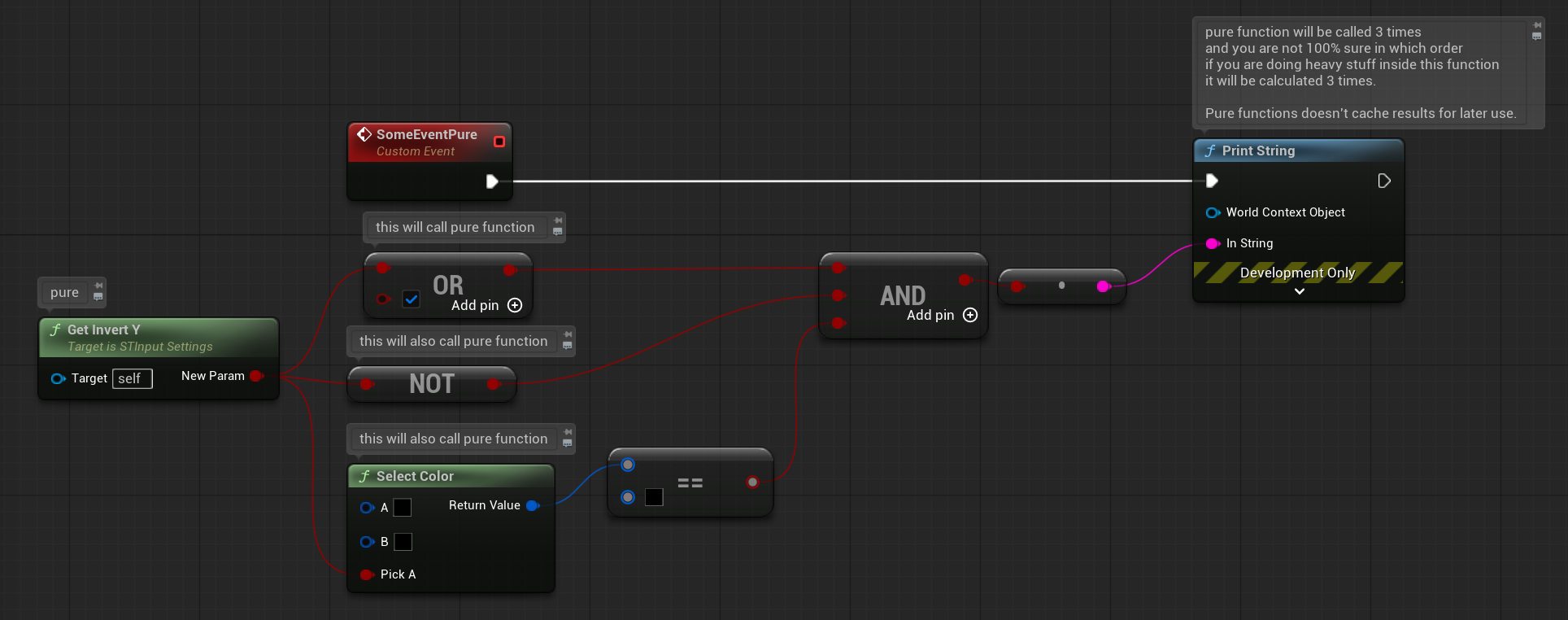
Task: Toggle visibility of Select Color comment bubble
Action: [x=567, y=443]
